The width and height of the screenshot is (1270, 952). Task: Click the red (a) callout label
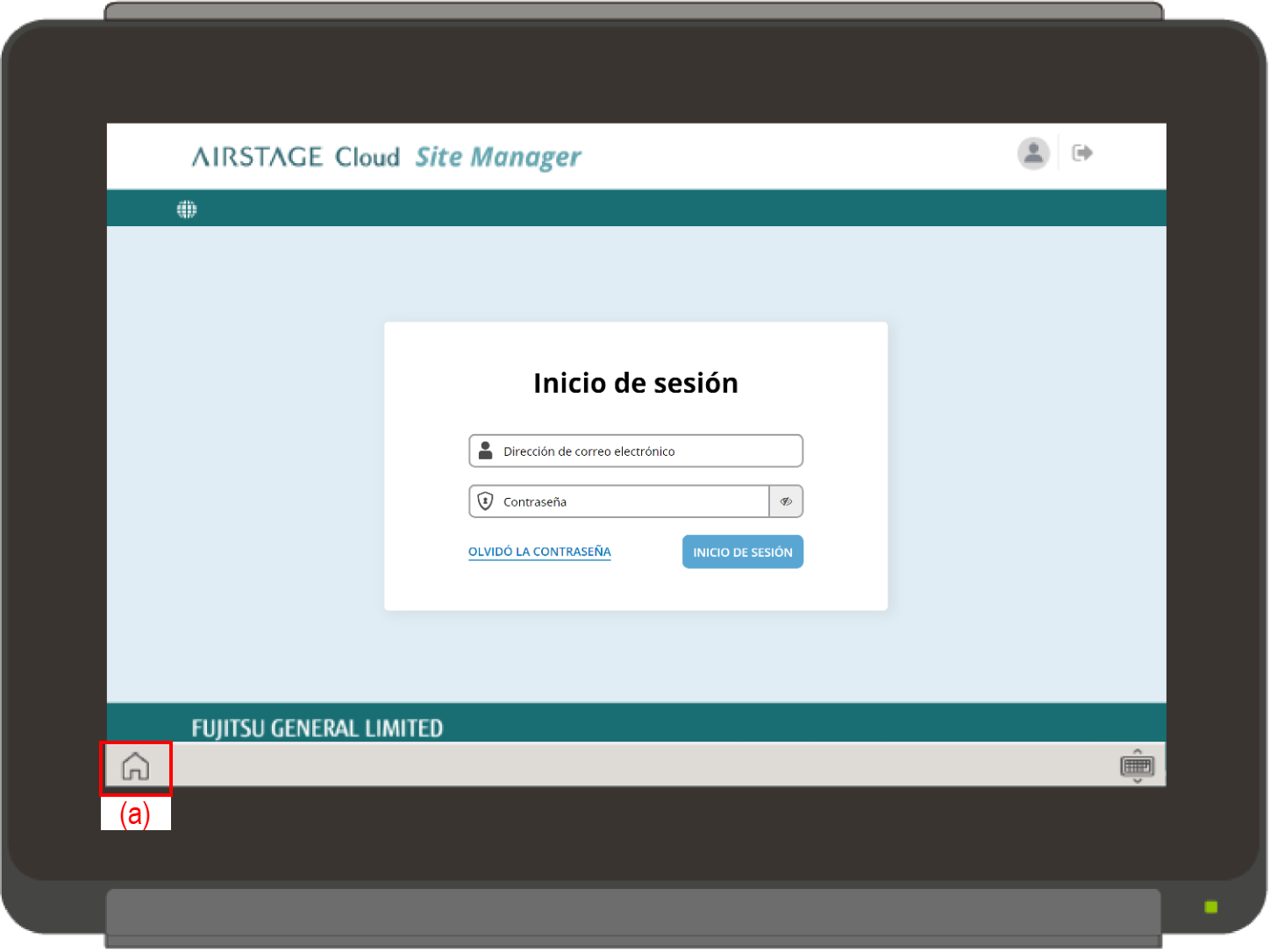pos(135,814)
